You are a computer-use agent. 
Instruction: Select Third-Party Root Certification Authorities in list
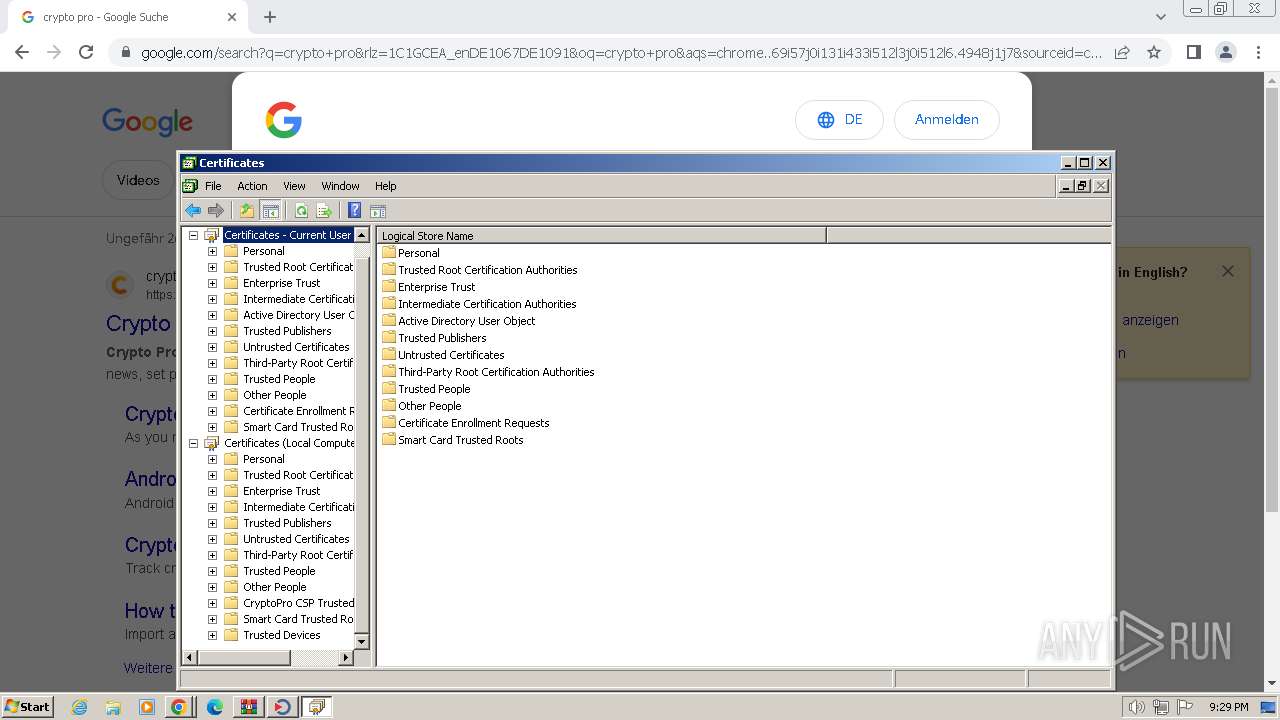click(x=496, y=372)
